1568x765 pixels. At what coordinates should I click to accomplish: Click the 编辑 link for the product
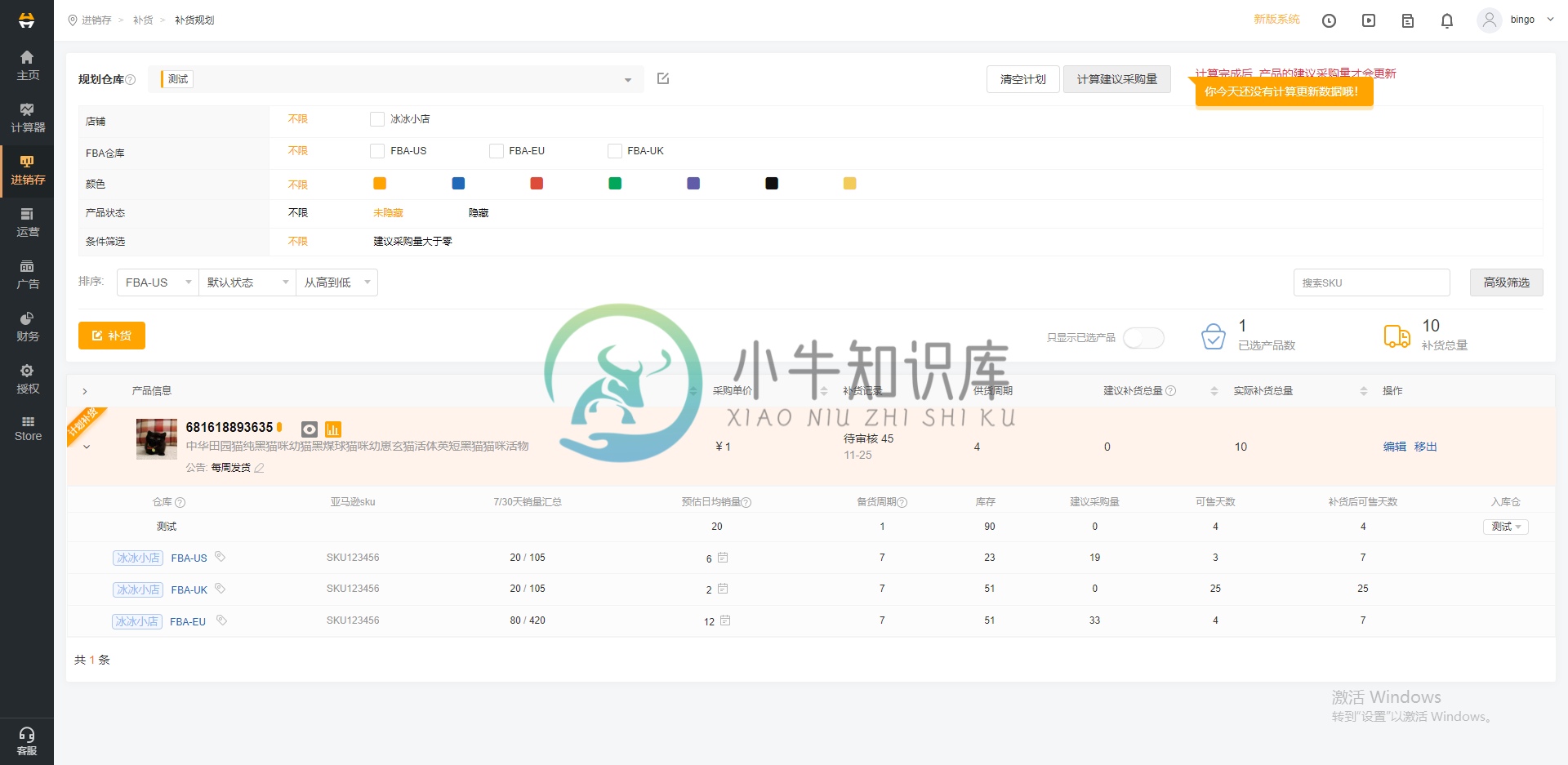coord(1394,447)
